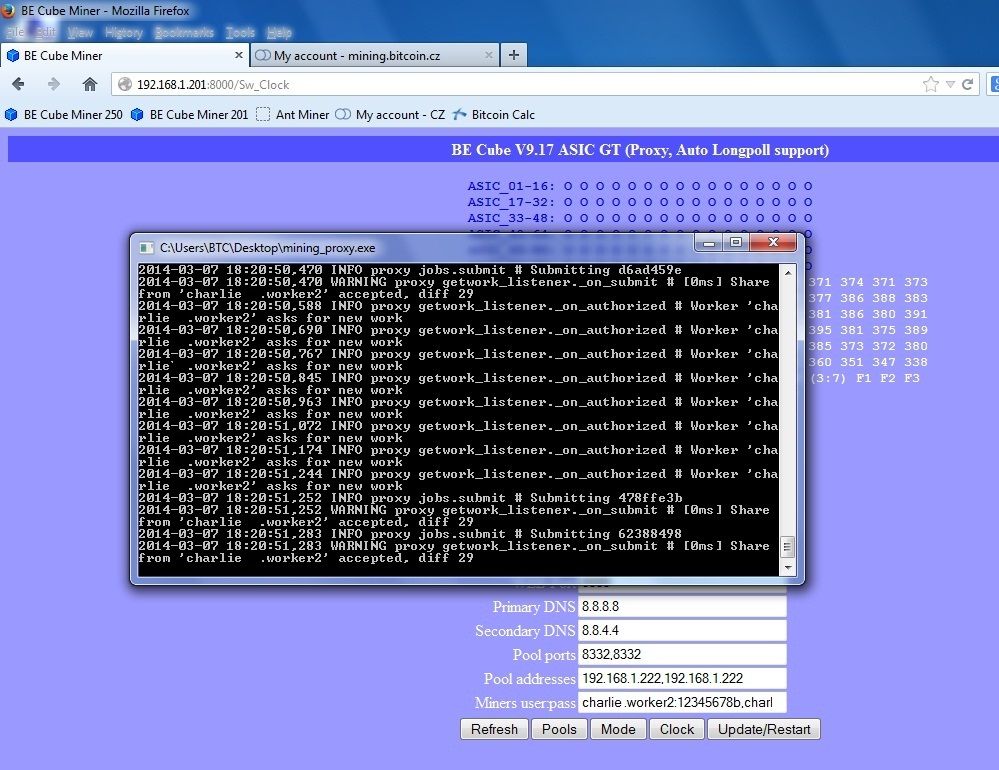Click the Clock button
The image size is (999, 770).
(x=677, y=729)
